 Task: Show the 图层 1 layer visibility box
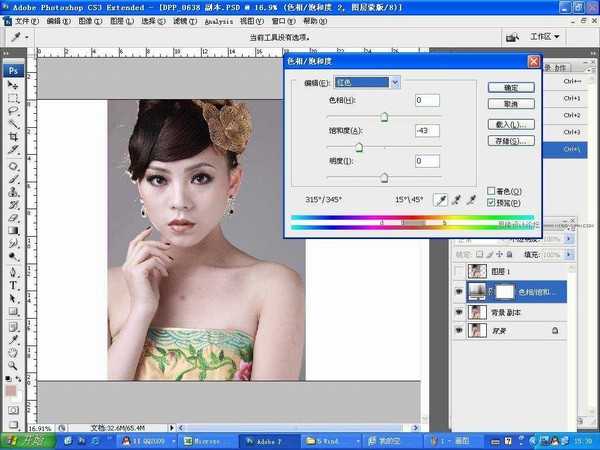pos(459,272)
